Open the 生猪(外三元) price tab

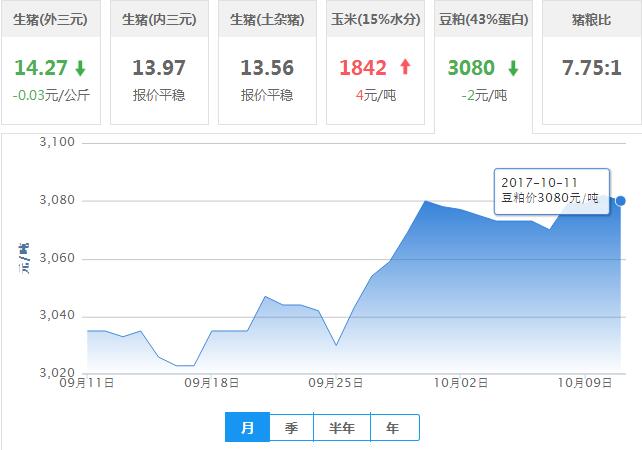[50, 63]
